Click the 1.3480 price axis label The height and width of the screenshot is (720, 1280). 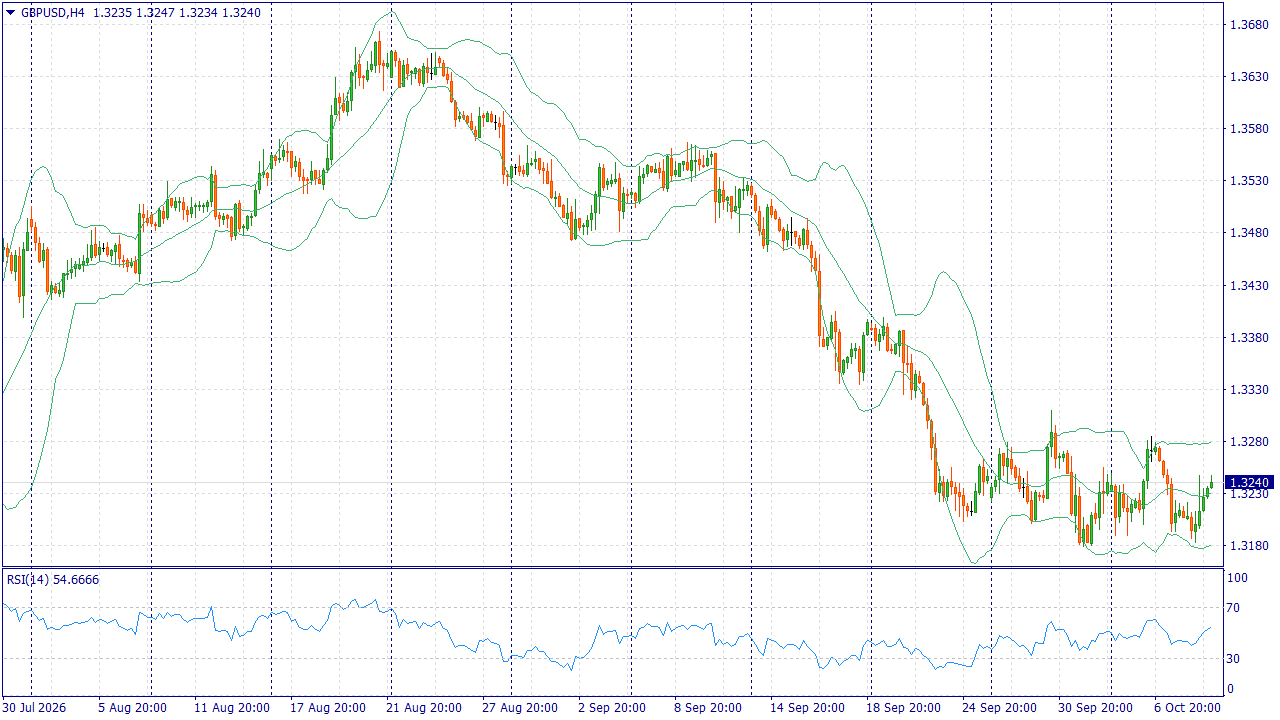[1248, 233]
